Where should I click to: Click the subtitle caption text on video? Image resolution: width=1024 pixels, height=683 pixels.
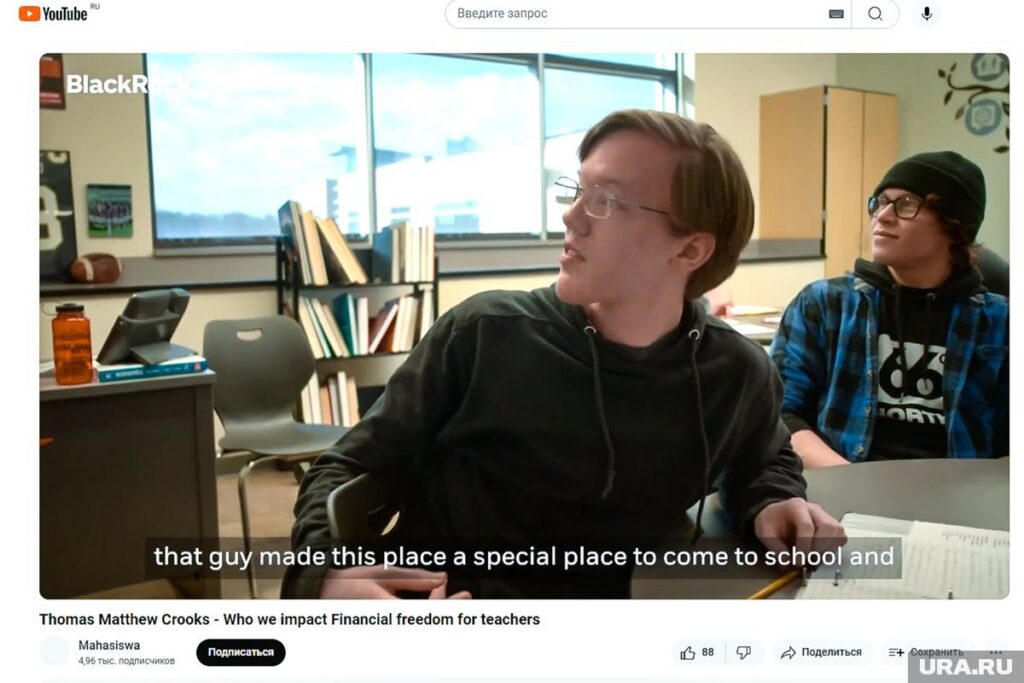coord(524,557)
